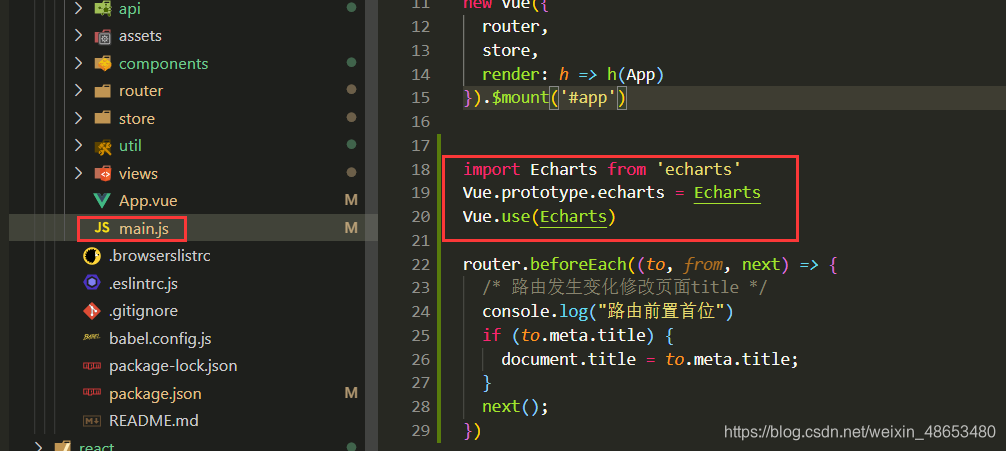Click the ESLint icon of .eslintrc.js

[x=92, y=283]
